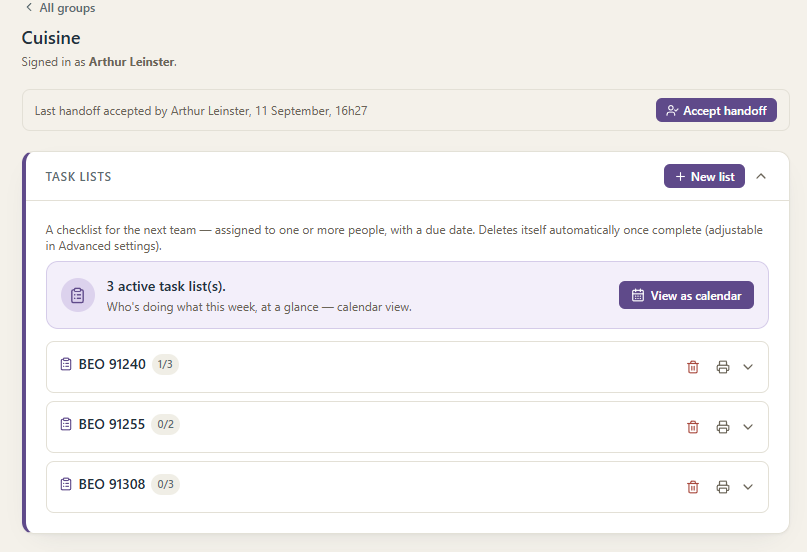
Task: Create a new task list
Action: coord(704,176)
